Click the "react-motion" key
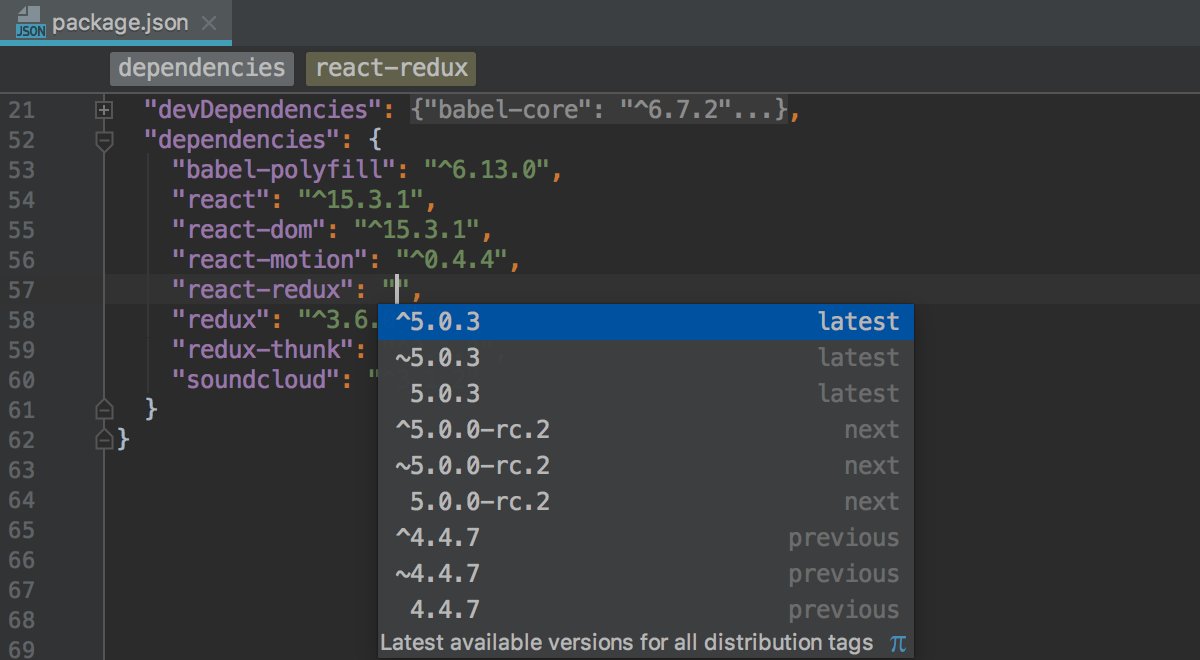1200x660 pixels. (x=271, y=259)
